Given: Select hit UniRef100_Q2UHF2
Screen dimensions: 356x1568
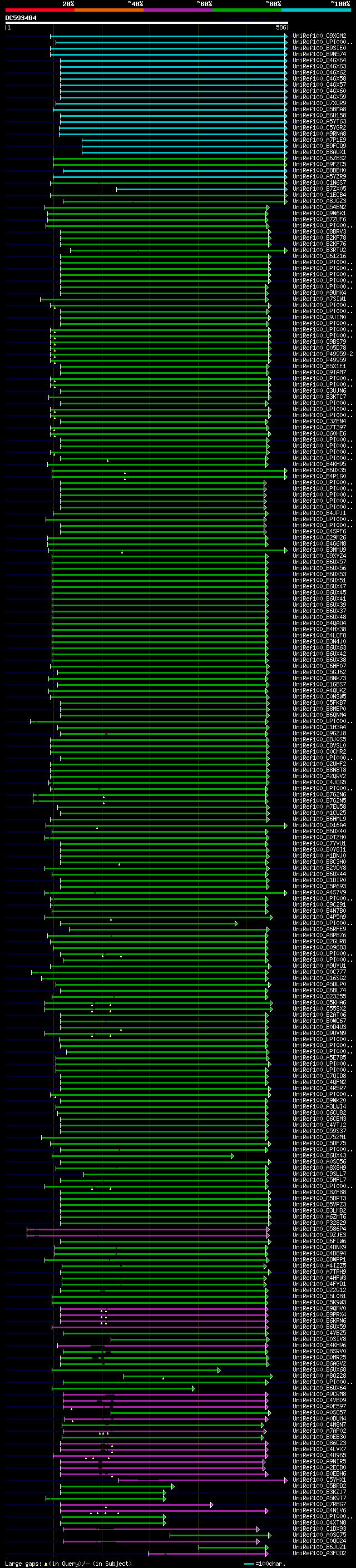Looking at the screenshot, I should pyautogui.click(x=319, y=764).
